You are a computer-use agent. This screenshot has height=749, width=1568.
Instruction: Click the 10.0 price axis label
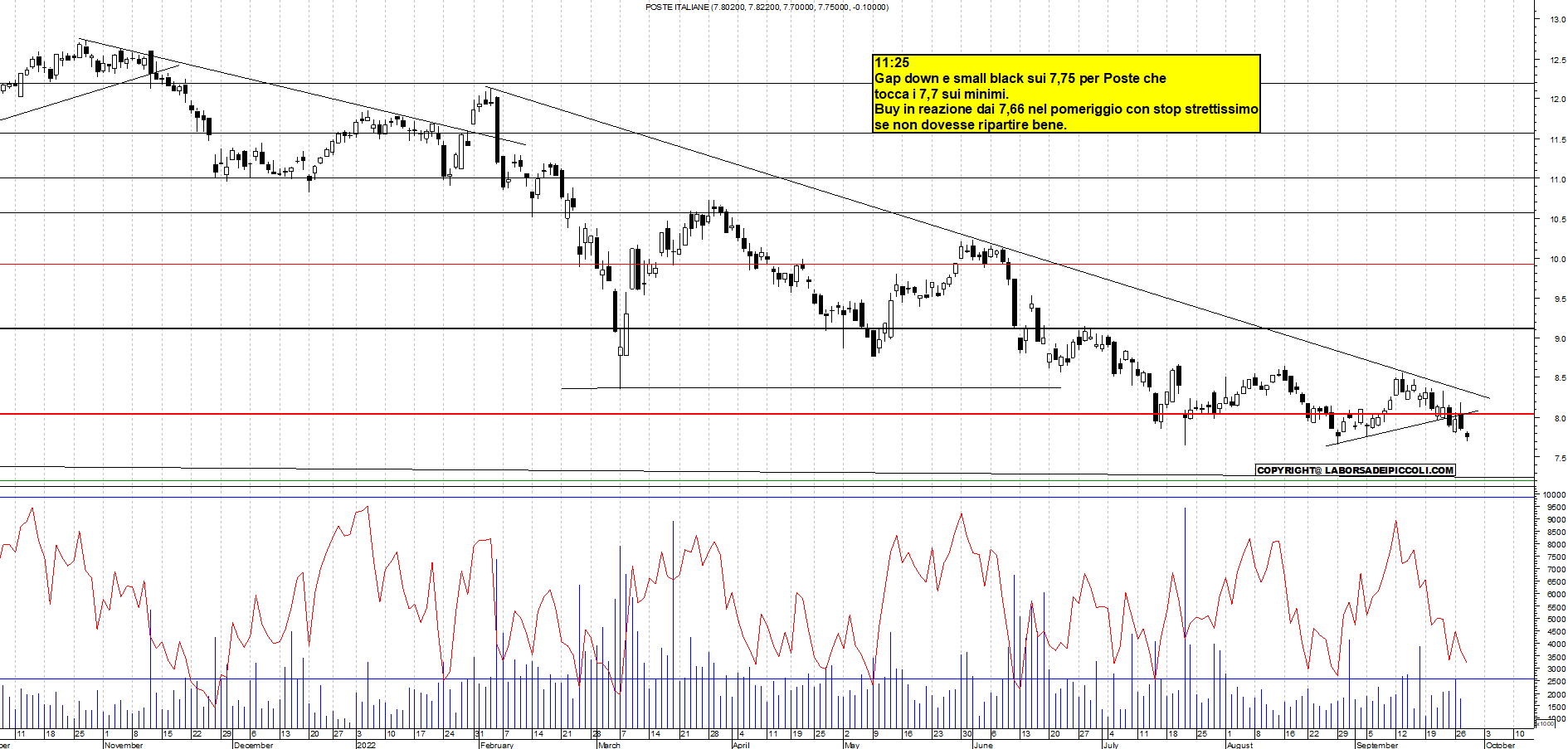pos(1557,260)
